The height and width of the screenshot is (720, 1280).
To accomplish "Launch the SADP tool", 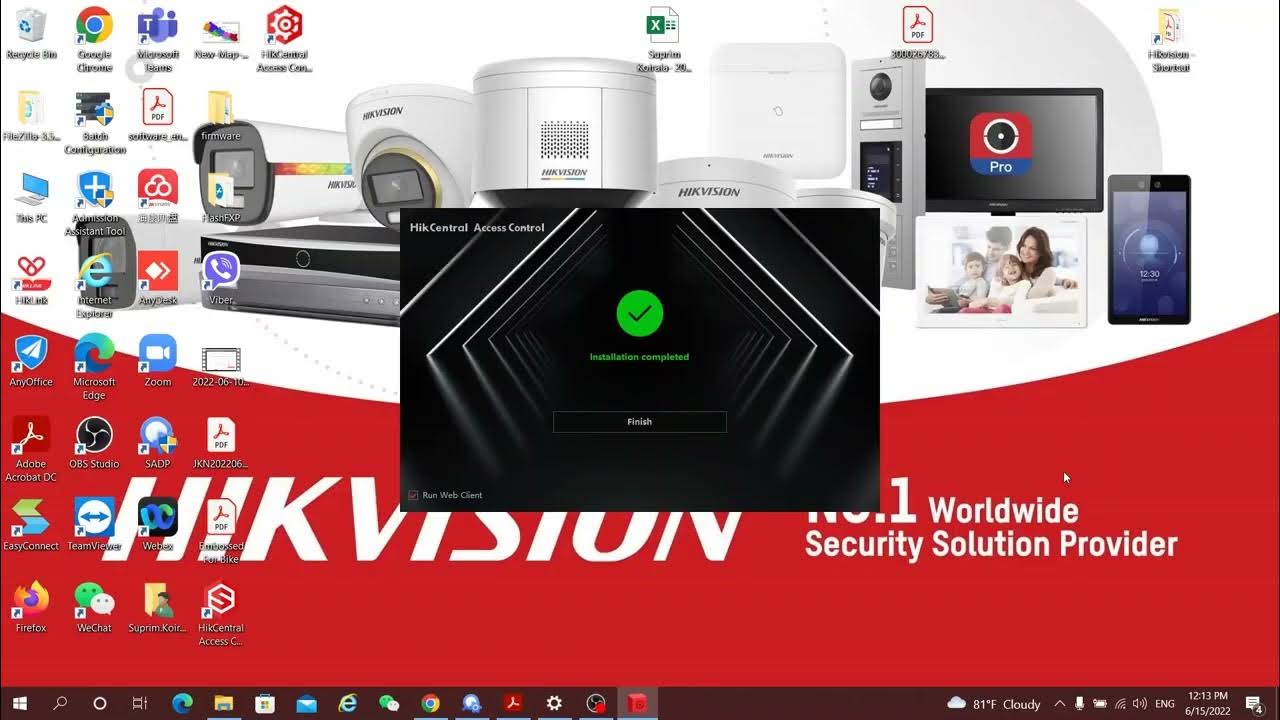I will pos(157,443).
